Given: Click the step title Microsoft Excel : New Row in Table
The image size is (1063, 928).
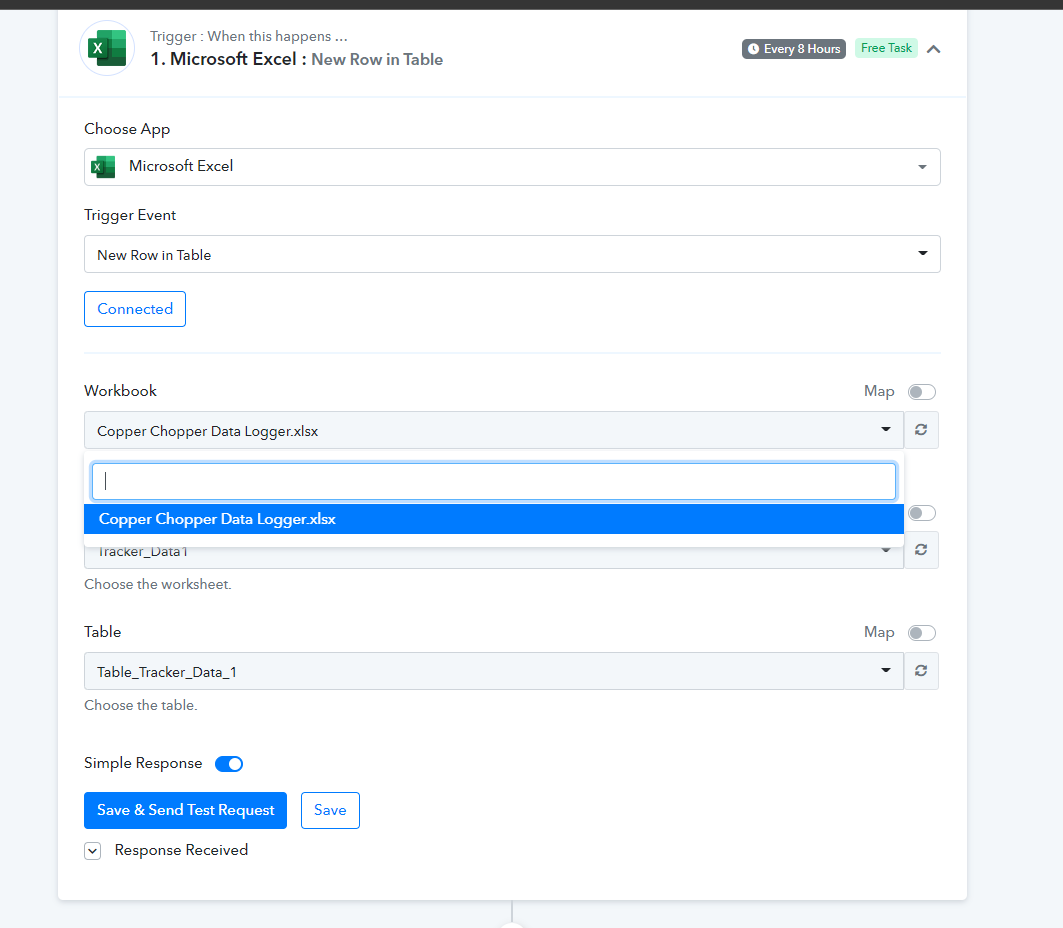Looking at the screenshot, I should [296, 60].
